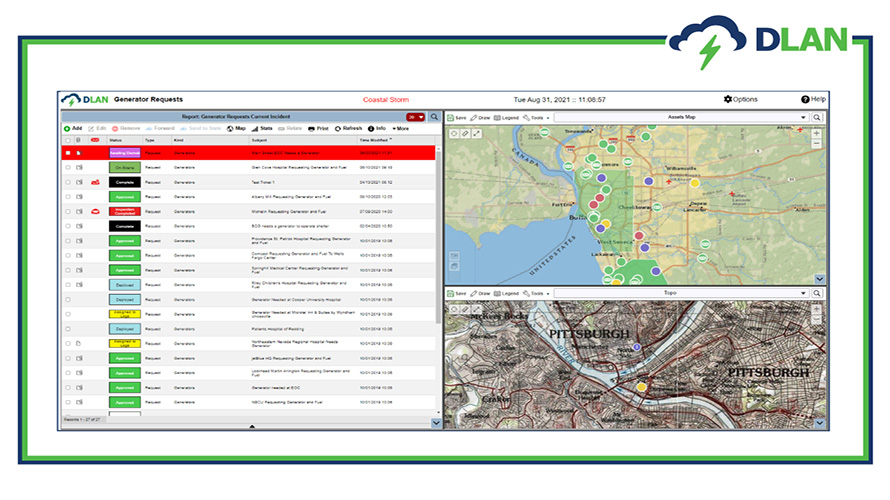Image resolution: width=890 pixels, height=500 pixels.
Task: Select the Test Ticket 1 row checkbox
Action: (68, 182)
